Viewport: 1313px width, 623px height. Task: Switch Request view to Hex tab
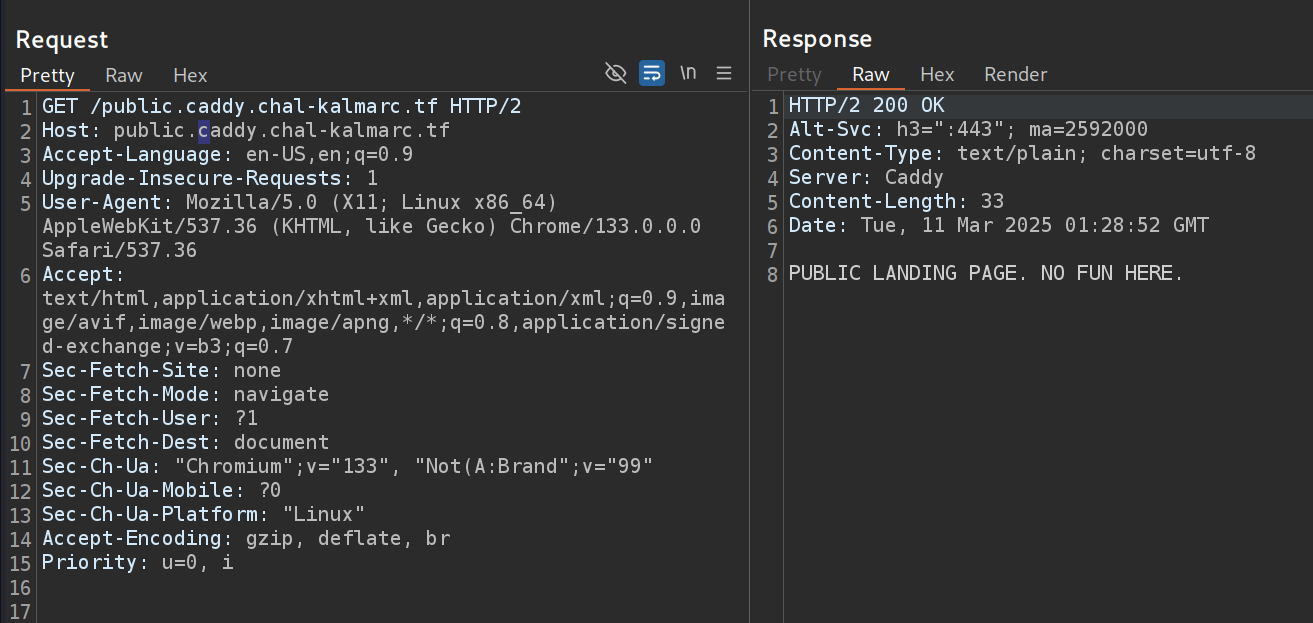point(190,75)
